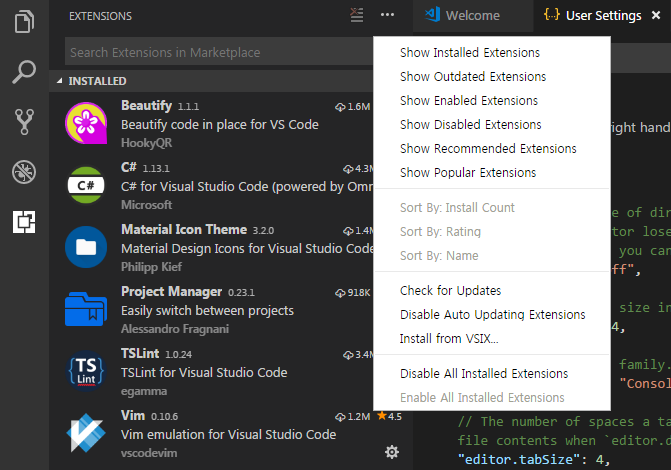Screen dimensions: 671x470
Task: Open the C# extension title
Action: 129,167
